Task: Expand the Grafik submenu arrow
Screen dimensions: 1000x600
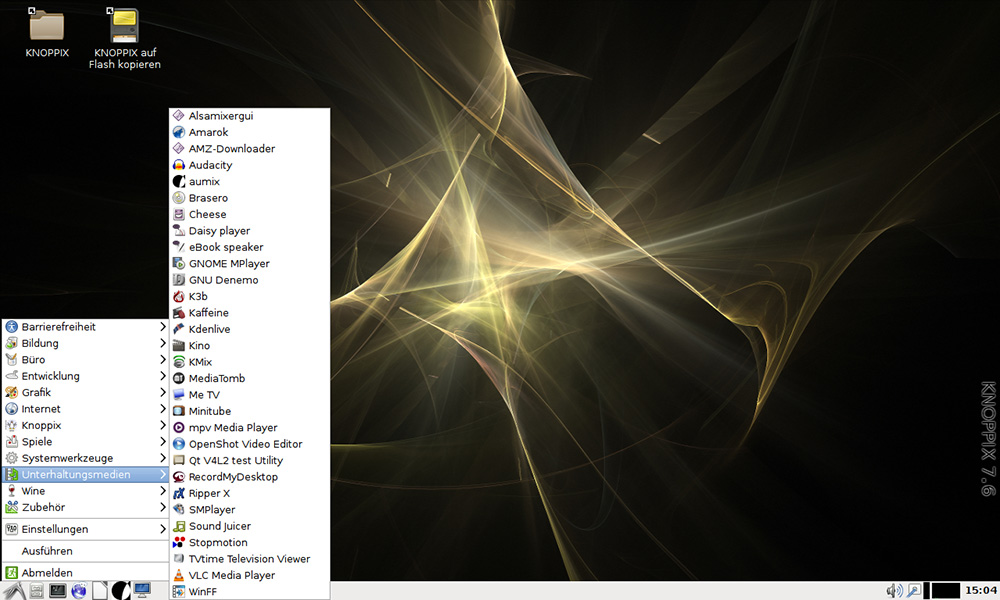Action: 163,392
